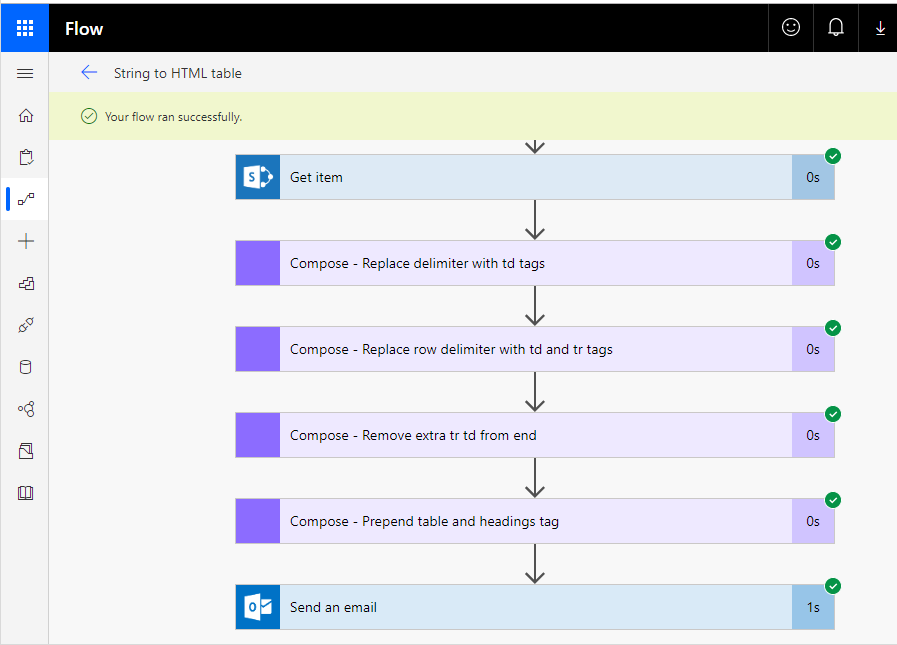The width and height of the screenshot is (897, 645).
Task: Select the highlighted flow activity entry in sidebar
Action: click(25, 199)
